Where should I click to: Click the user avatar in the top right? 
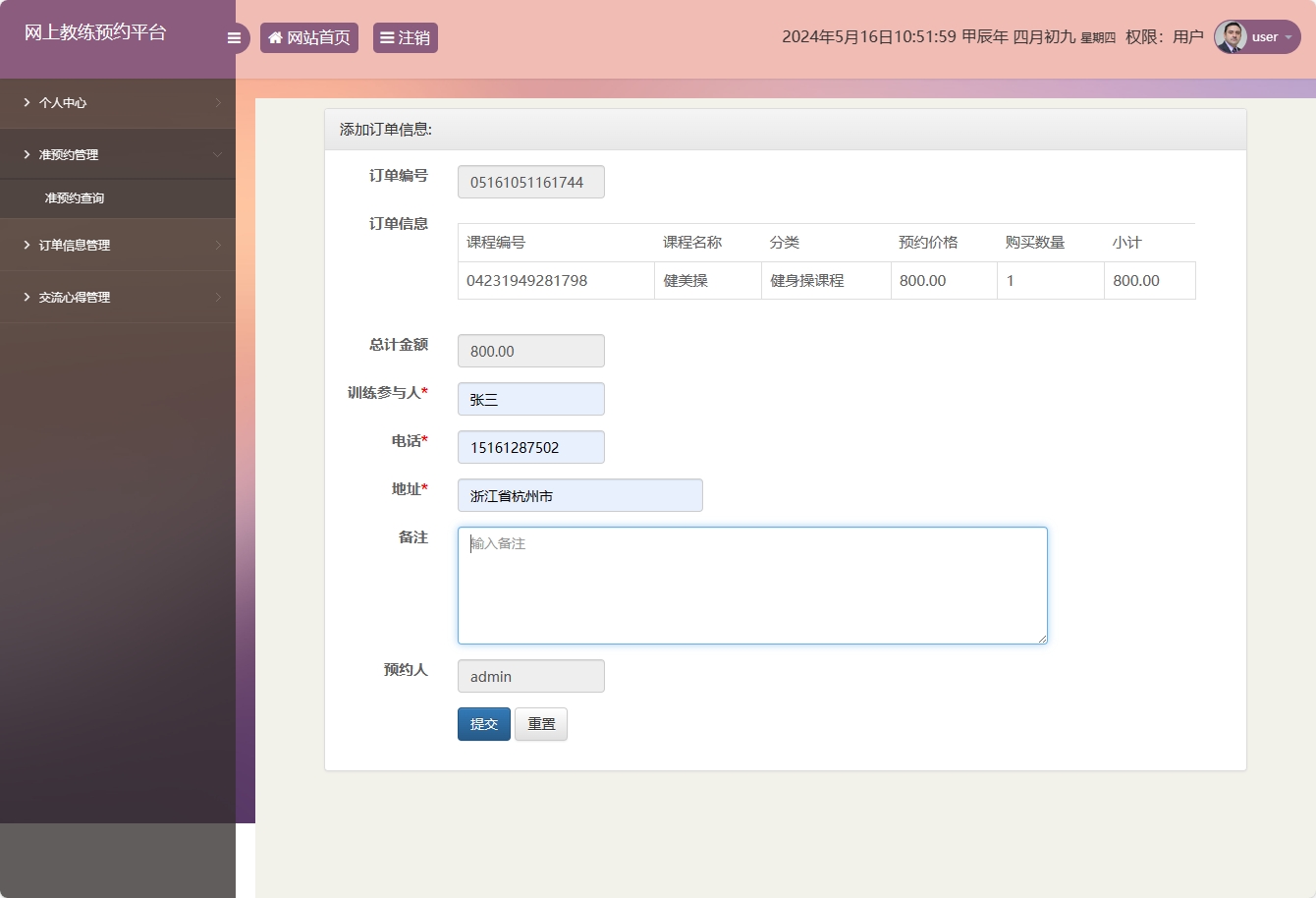click(x=1231, y=37)
